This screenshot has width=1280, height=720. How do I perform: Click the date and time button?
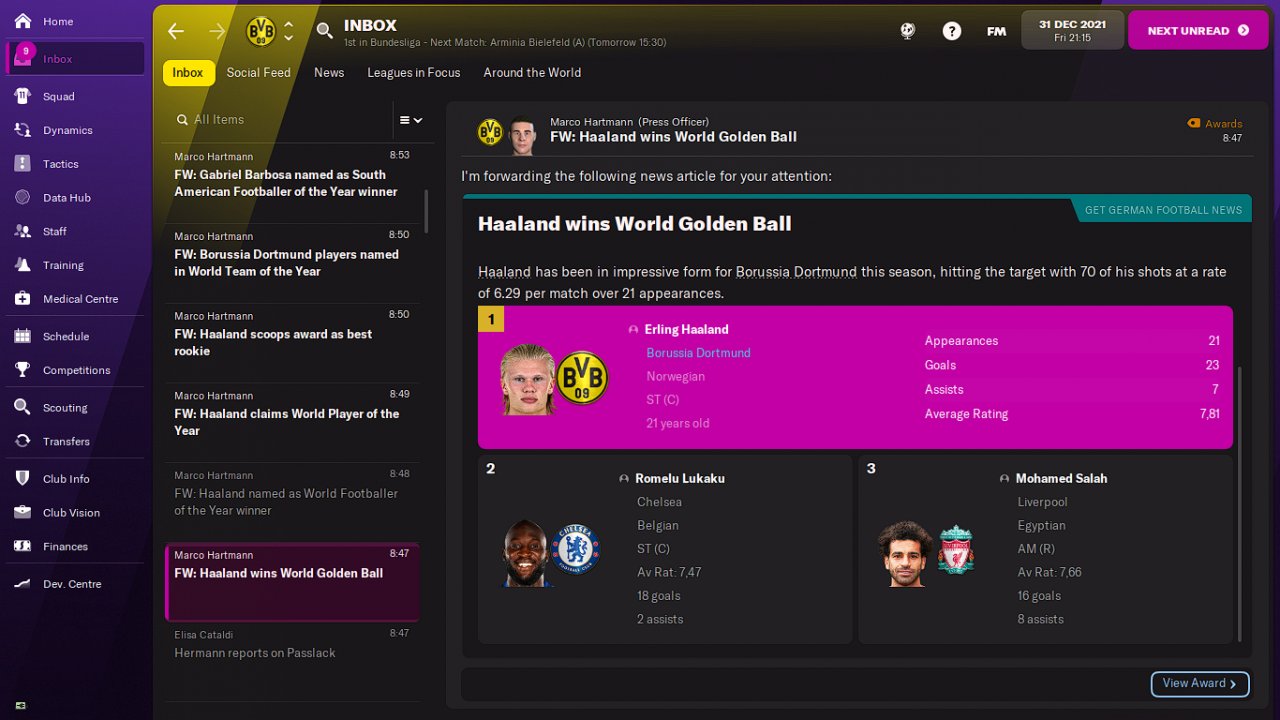pos(1072,30)
